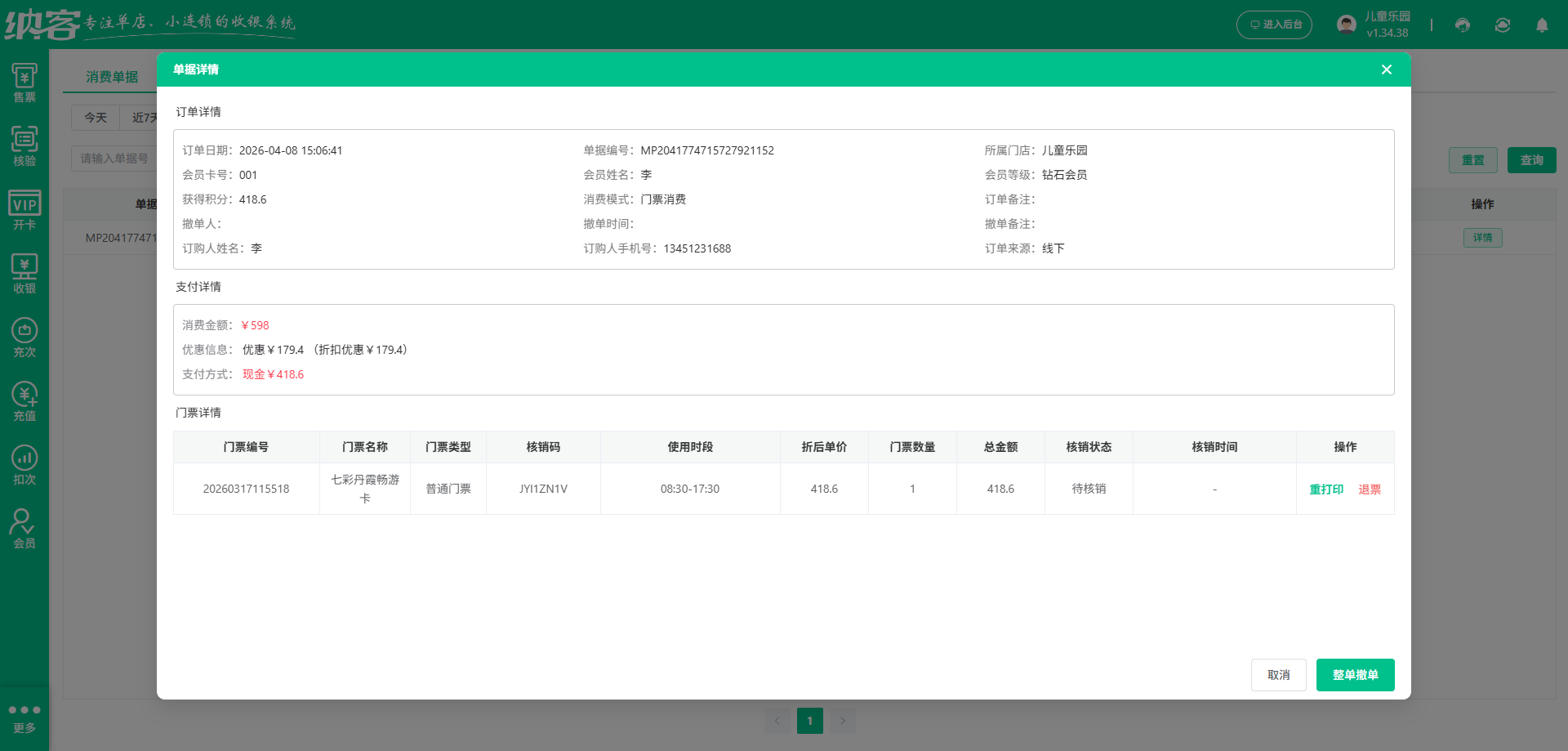Click the data sync refresh icon
The height and width of the screenshot is (751, 1568).
coord(1503,25)
